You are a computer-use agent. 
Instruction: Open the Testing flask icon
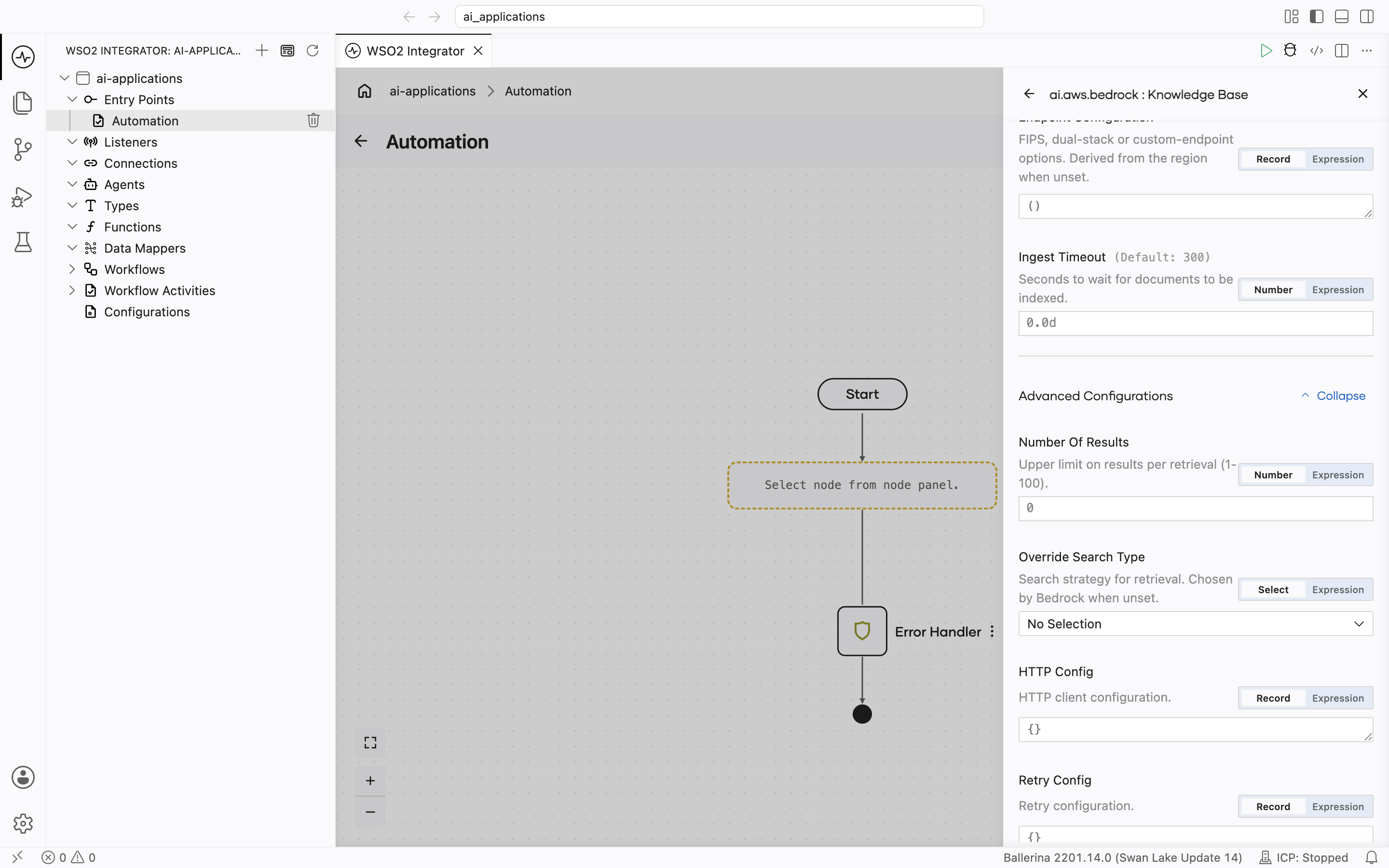[23, 242]
